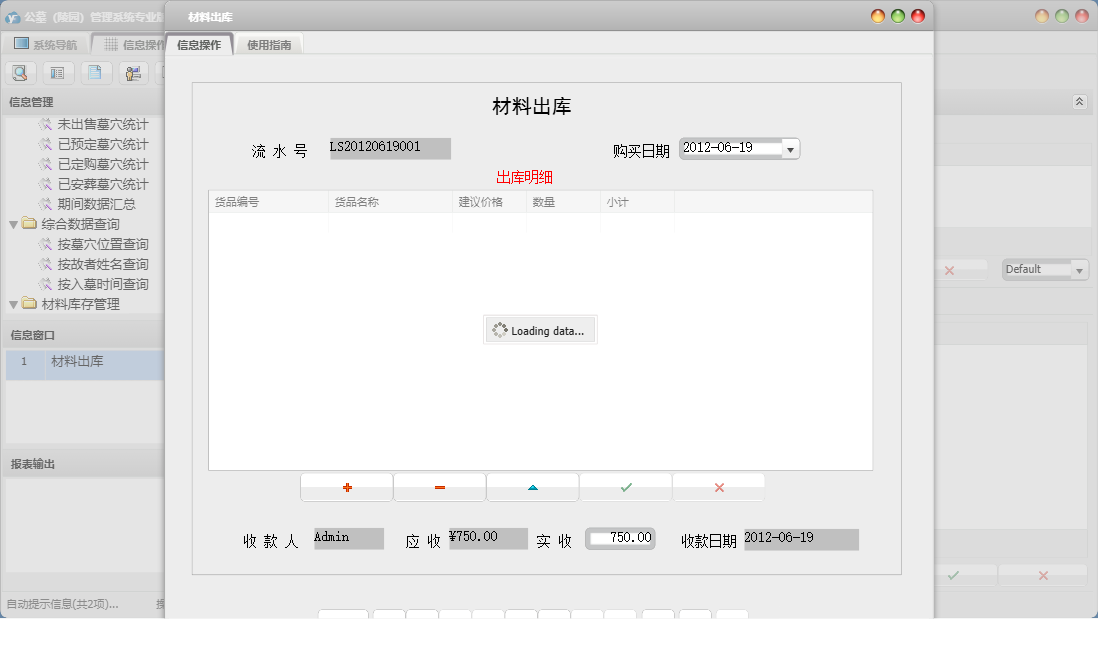Image resolution: width=1098 pixels, height=648 pixels.
Task: Click the green checkmark icon to confirm outbound
Action: pos(625,487)
